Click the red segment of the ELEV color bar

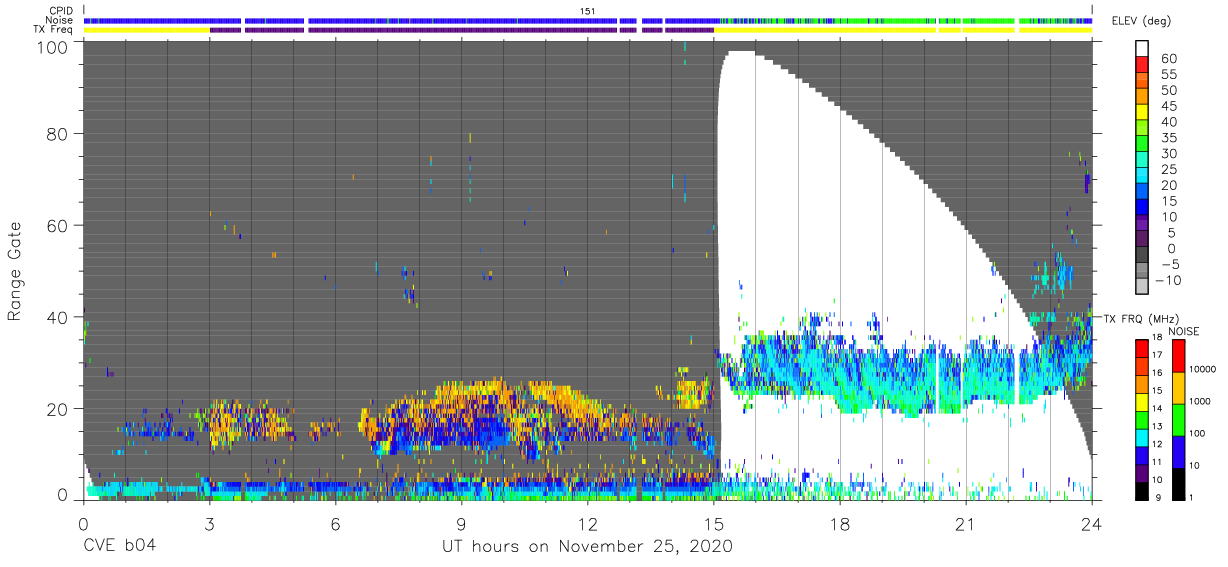[x=1143, y=65]
